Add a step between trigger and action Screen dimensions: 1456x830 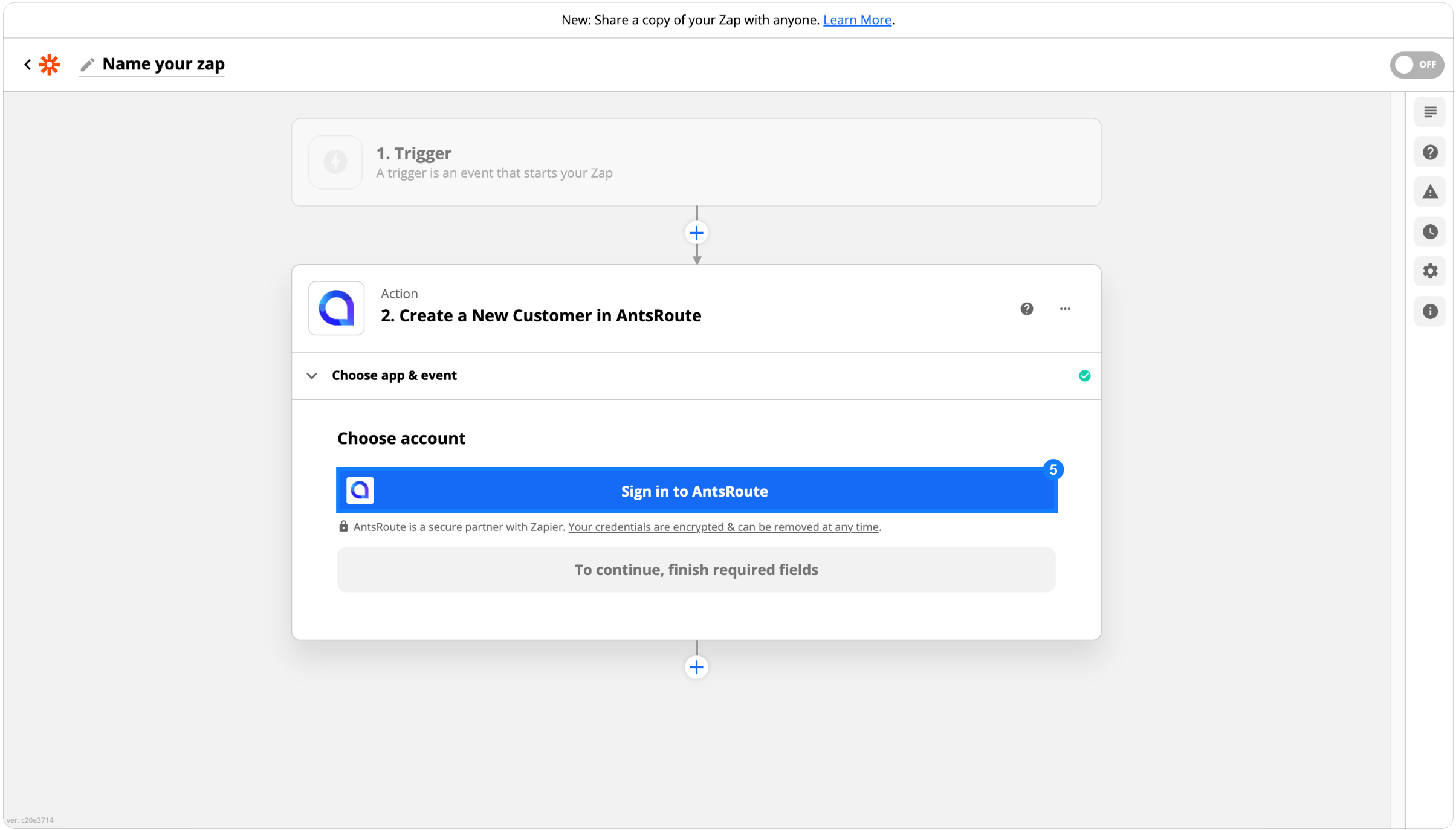pyautogui.click(x=696, y=233)
